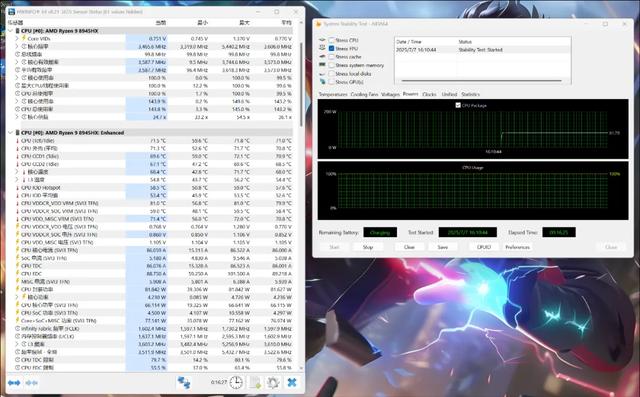The height and width of the screenshot is (397, 640).
Task: Click the clock reset-timer icon in HWiNFO toolbar
Action: (x=236, y=382)
